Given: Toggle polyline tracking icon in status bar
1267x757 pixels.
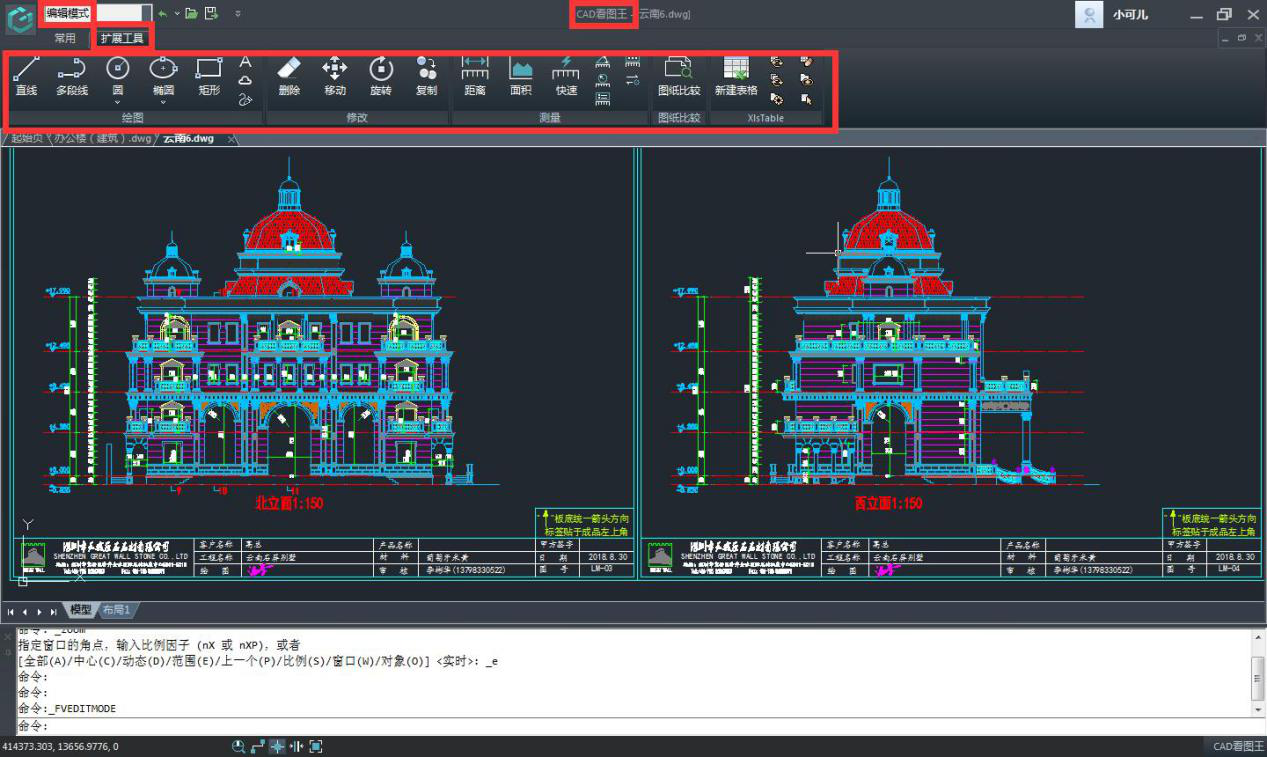Looking at the screenshot, I should 258,746.
